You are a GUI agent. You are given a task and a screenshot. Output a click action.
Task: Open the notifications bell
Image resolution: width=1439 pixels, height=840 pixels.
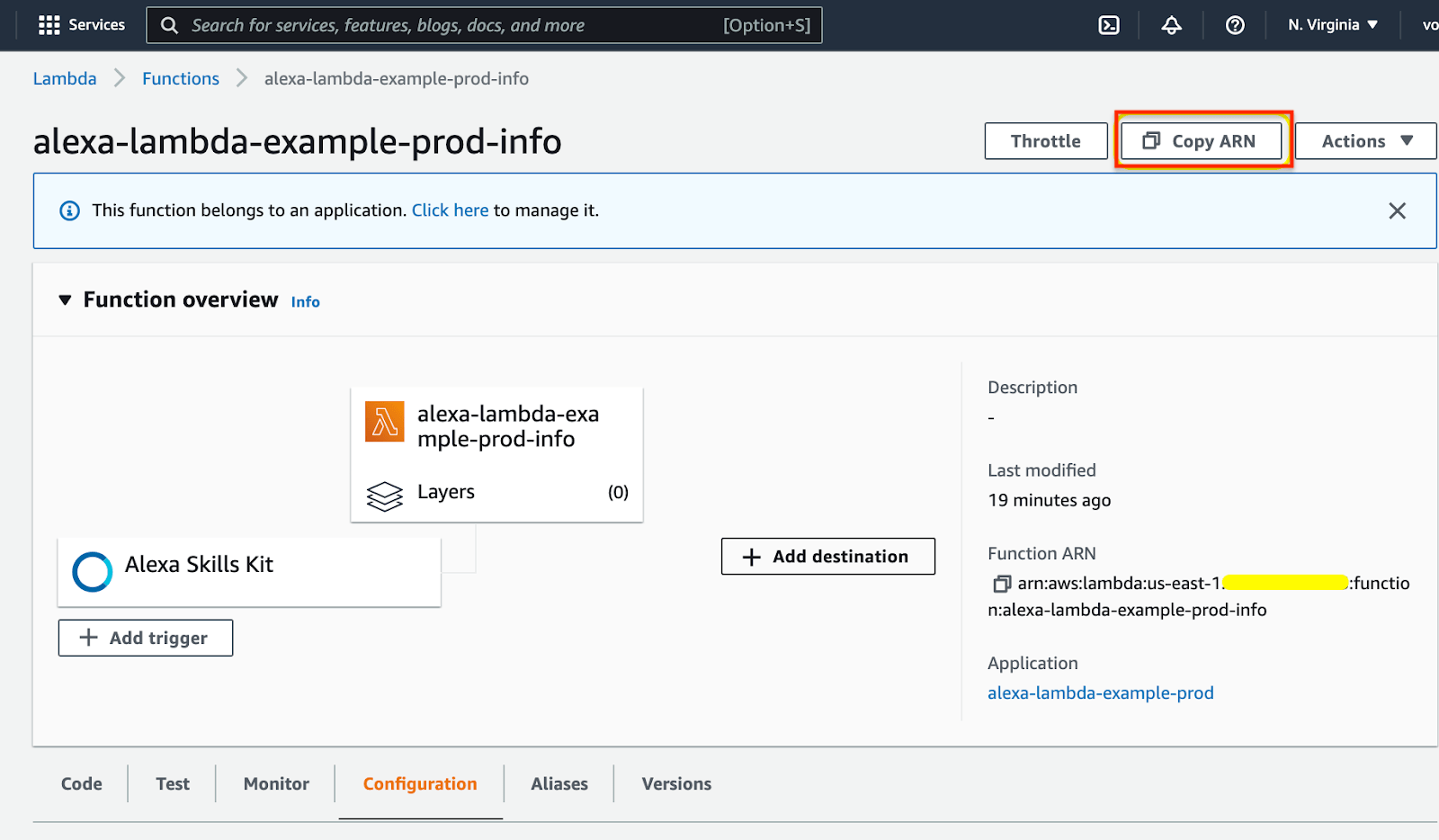point(1171,25)
